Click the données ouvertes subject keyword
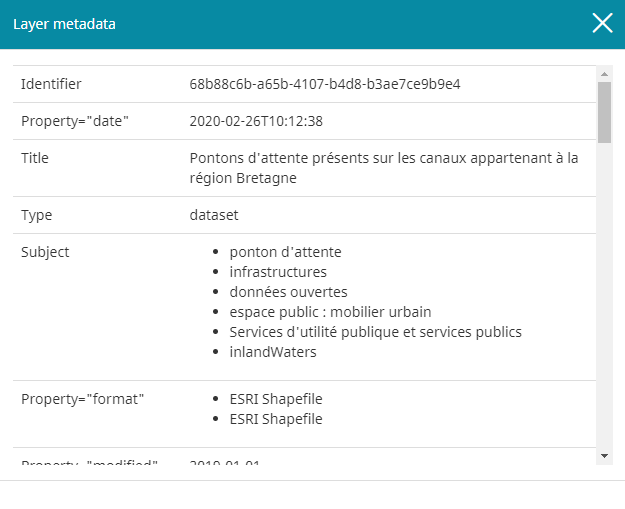 point(288,292)
